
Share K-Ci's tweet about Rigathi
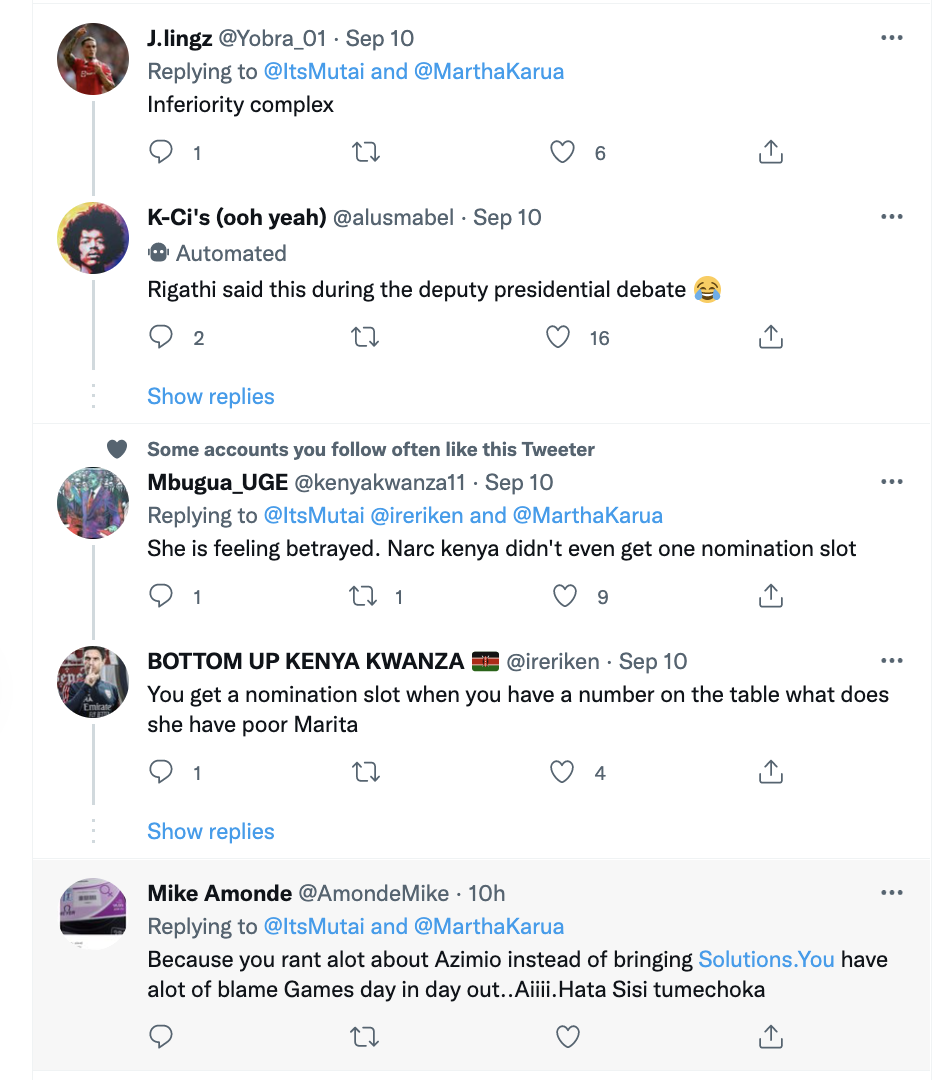click(x=770, y=337)
